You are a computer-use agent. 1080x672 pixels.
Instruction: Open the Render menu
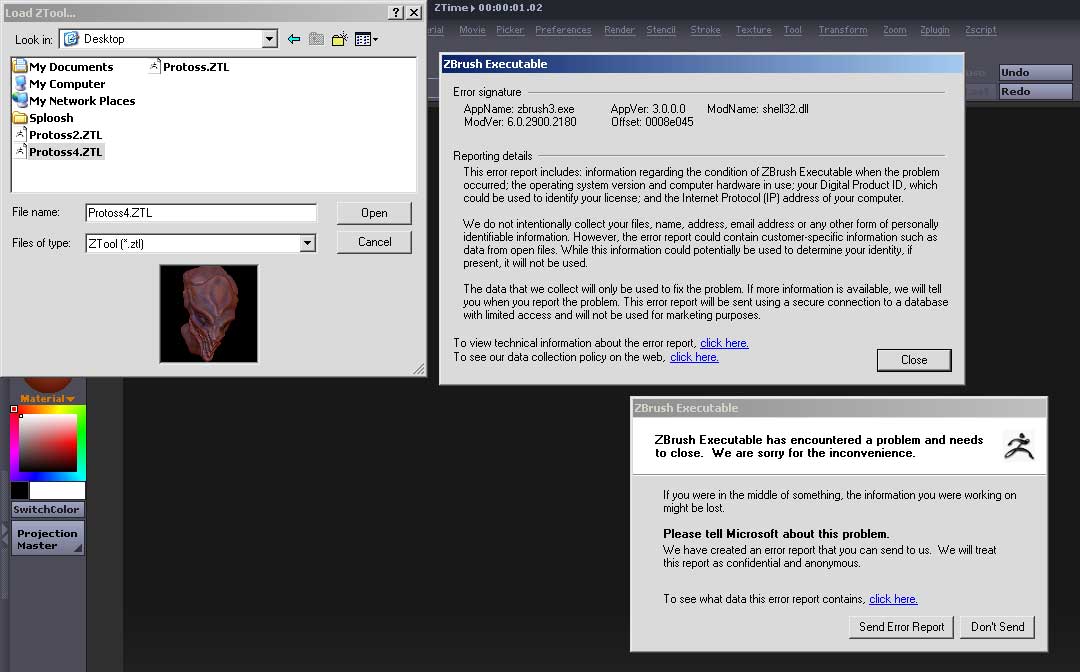pos(619,30)
